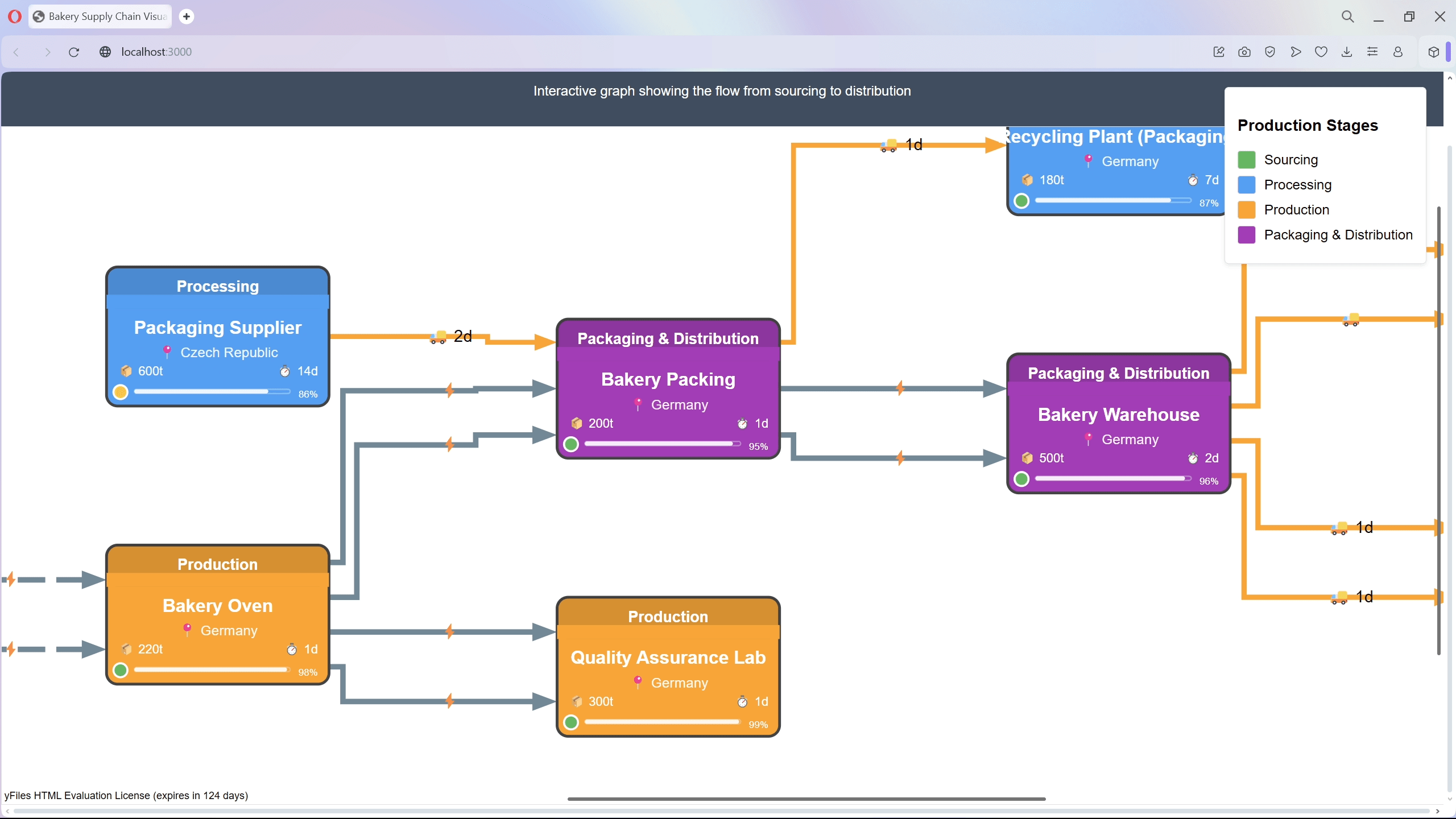Click the location pin icon in Bakery Warehouse
1456x819 pixels.
pos(1088,439)
